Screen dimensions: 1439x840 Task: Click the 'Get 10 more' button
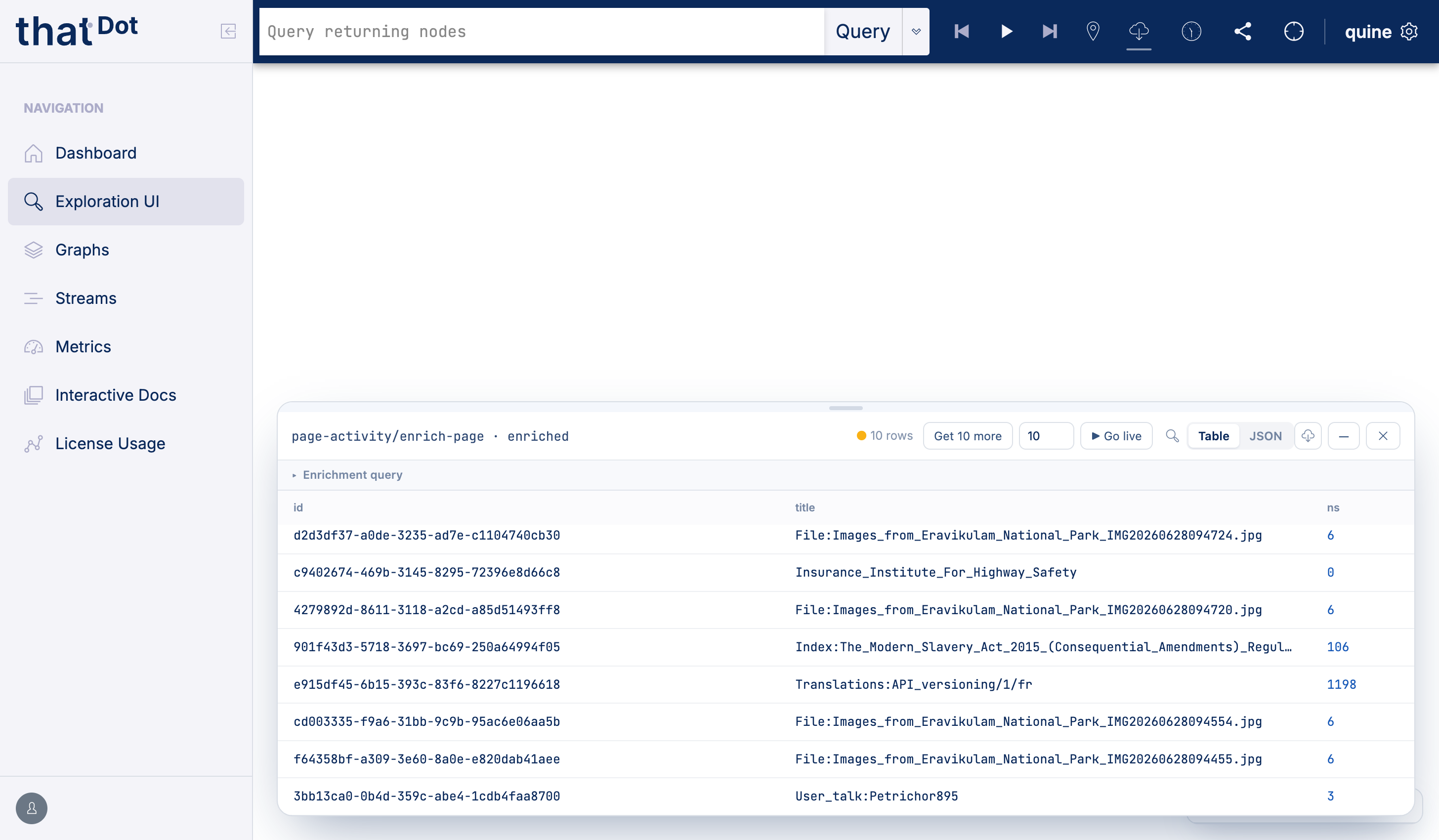point(968,436)
